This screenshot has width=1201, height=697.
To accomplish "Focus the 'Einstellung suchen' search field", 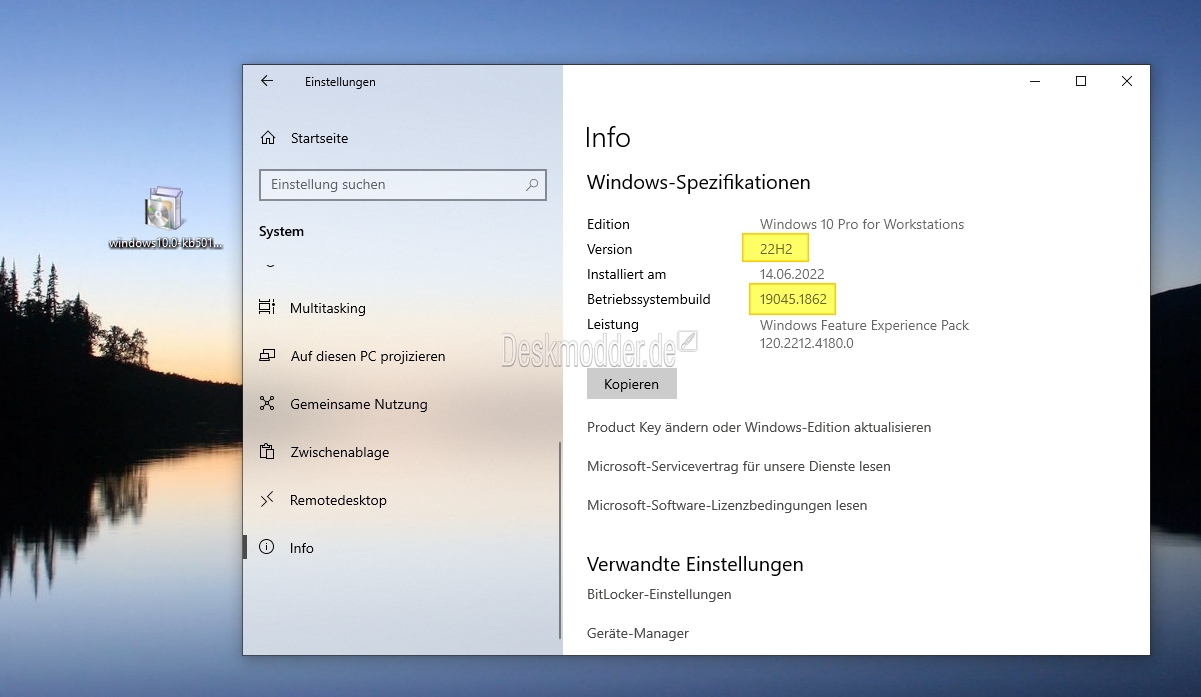I will tap(403, 184).
